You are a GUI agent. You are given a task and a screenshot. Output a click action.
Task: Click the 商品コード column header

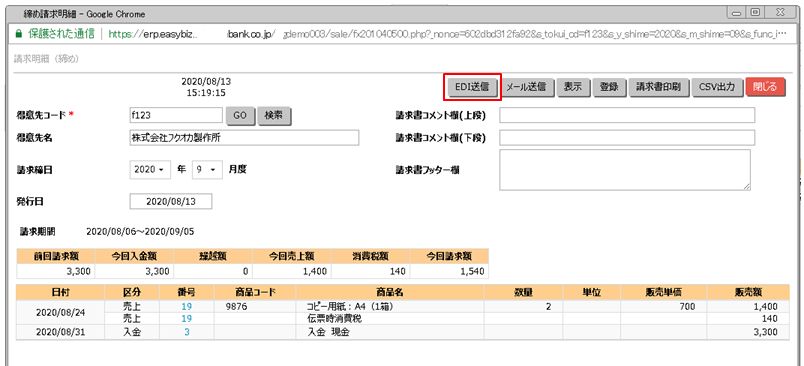tap(255, 293)
